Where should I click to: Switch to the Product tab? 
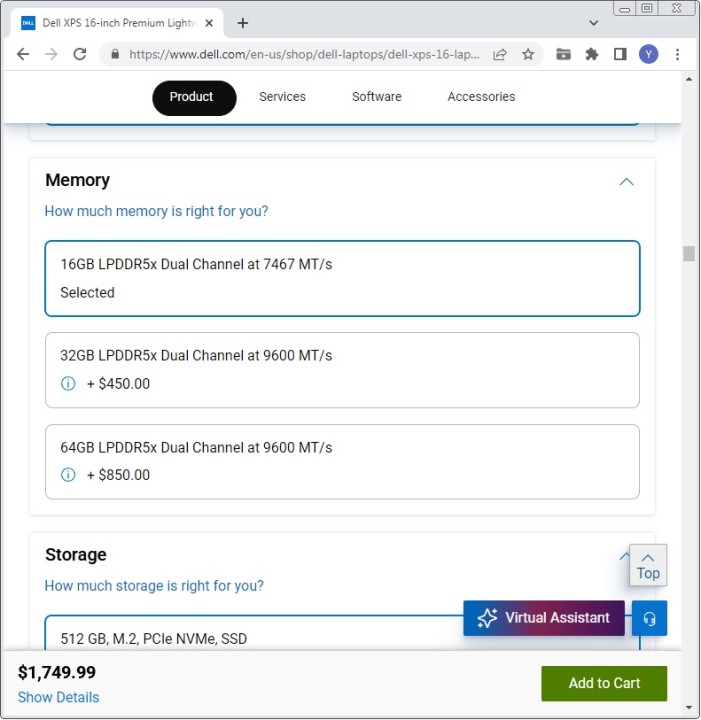tap(194, 97)
